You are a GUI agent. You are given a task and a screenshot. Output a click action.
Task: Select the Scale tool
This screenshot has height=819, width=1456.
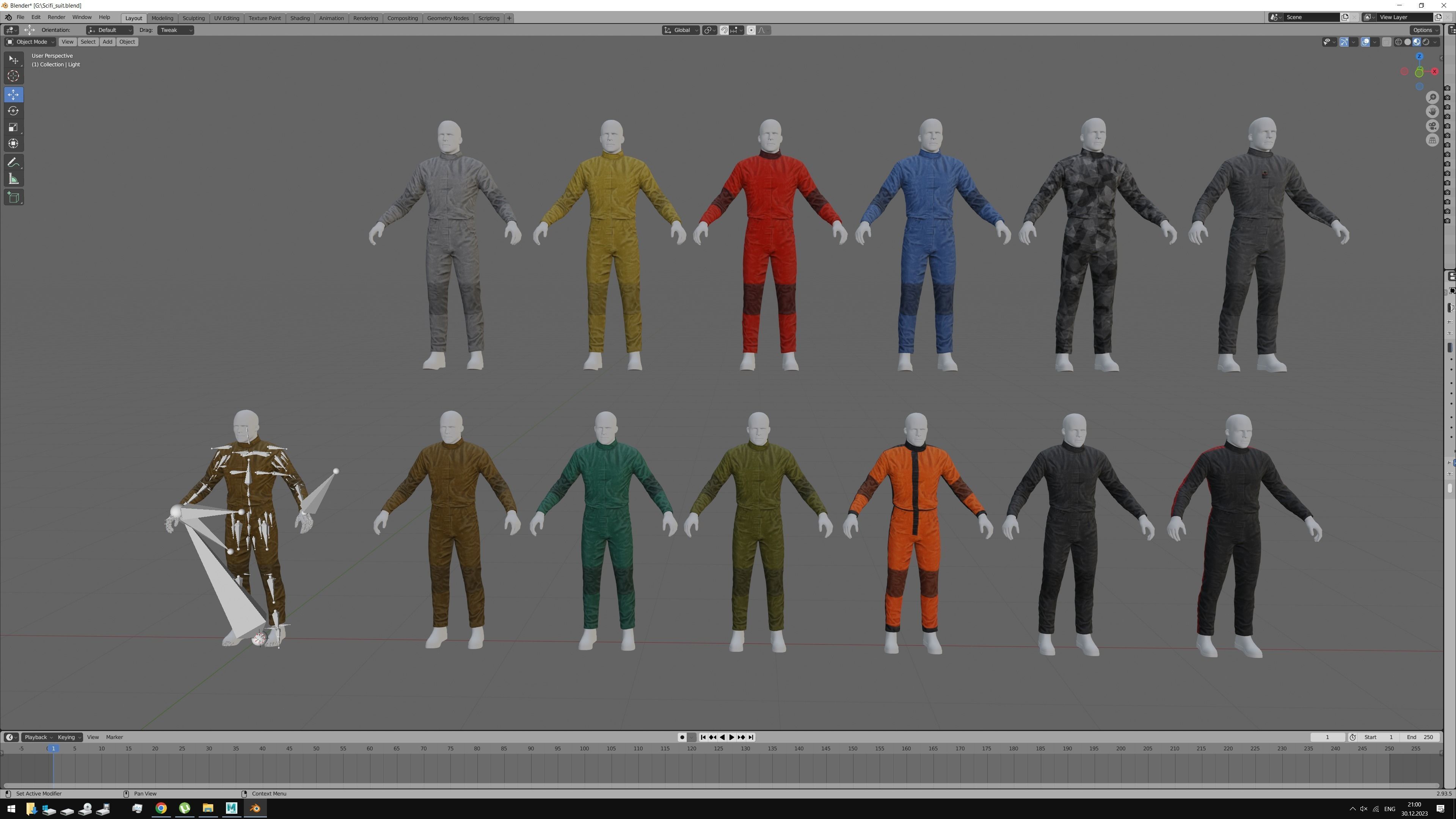13,127
